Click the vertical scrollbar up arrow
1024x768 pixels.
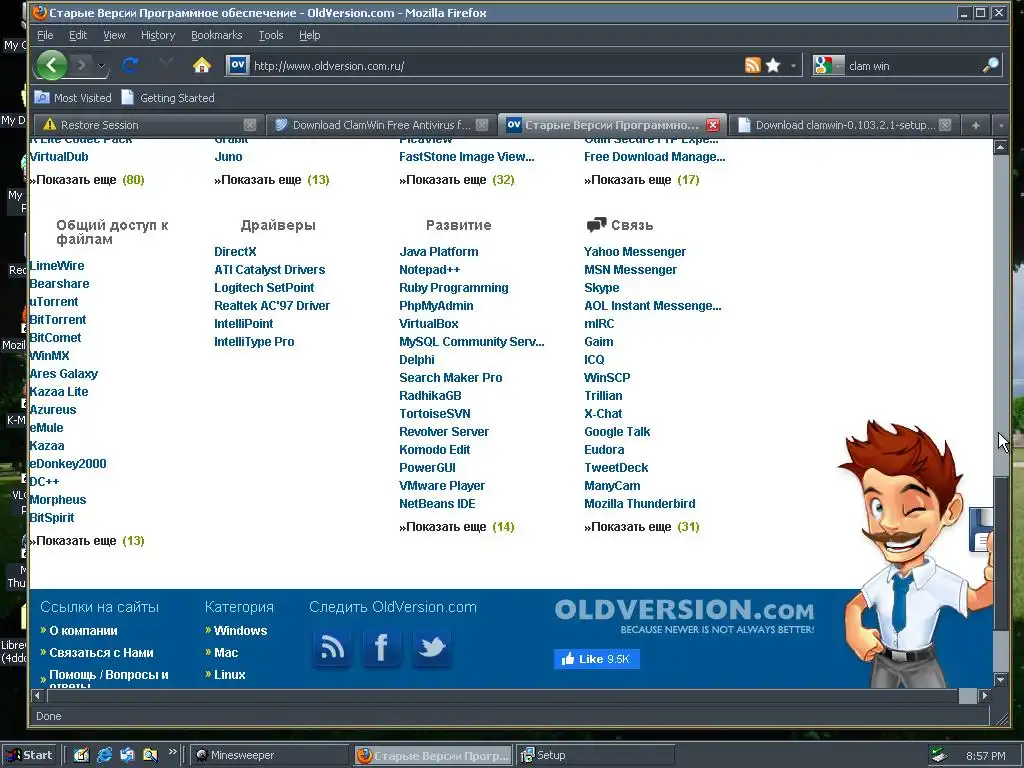click(1000, 148)
